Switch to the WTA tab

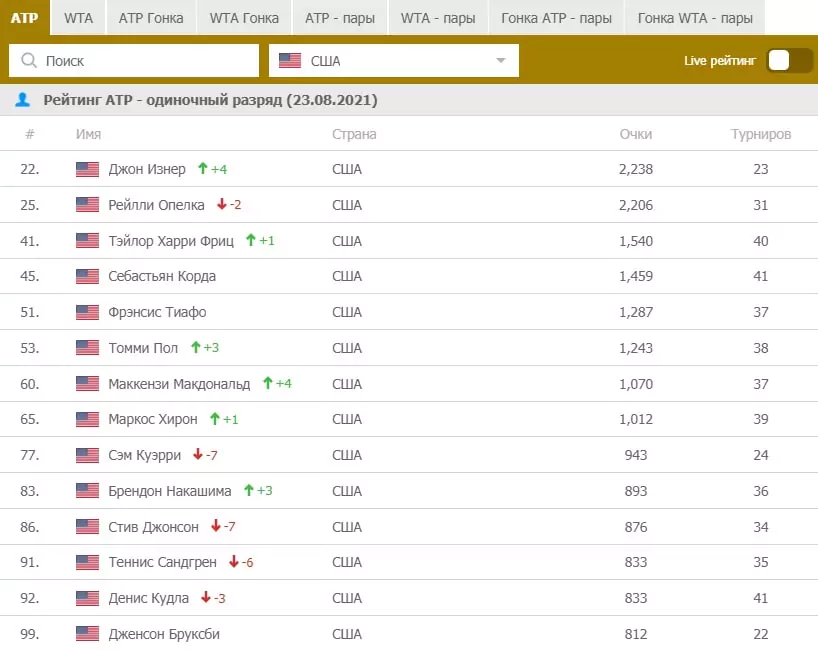79,18
